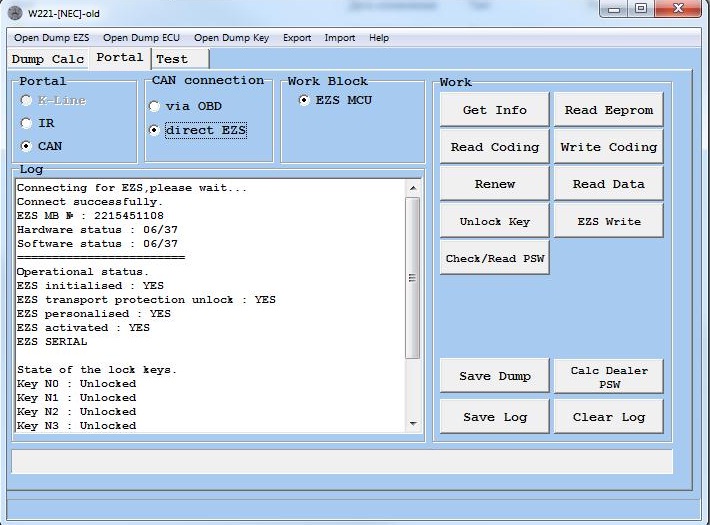Click the 'State of the lock keys.' line
The height and width of the screenshot is (525, 710).
[96, 370]
